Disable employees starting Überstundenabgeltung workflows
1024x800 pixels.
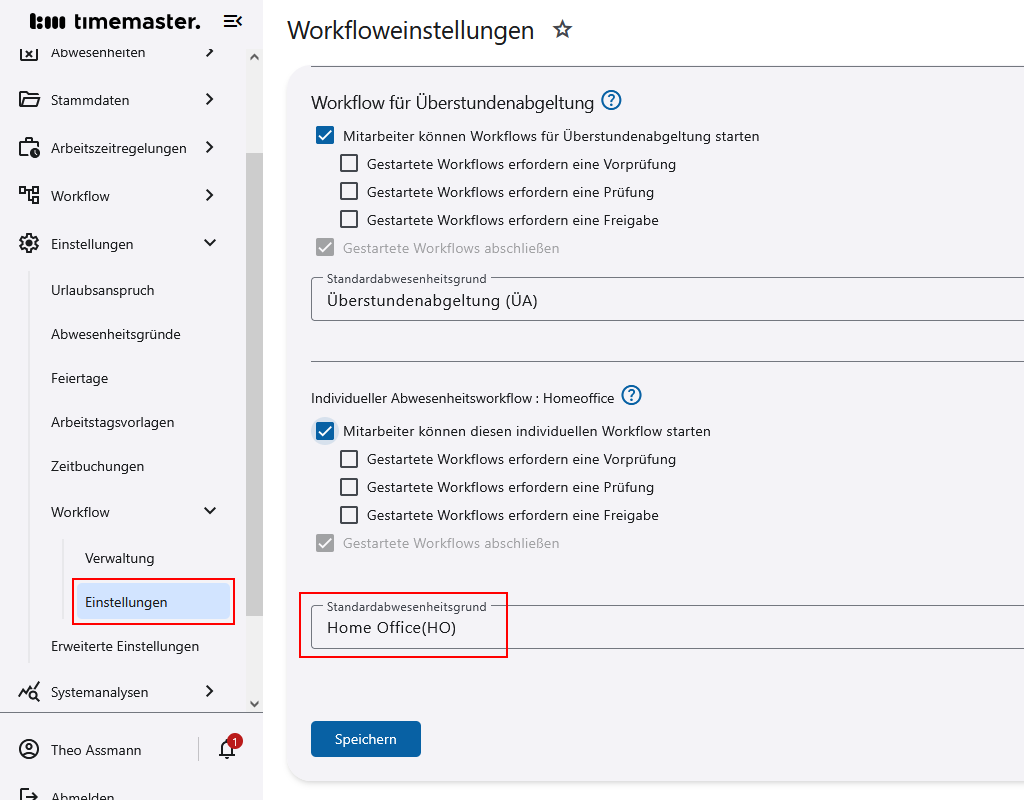click(x=325, y=136)
